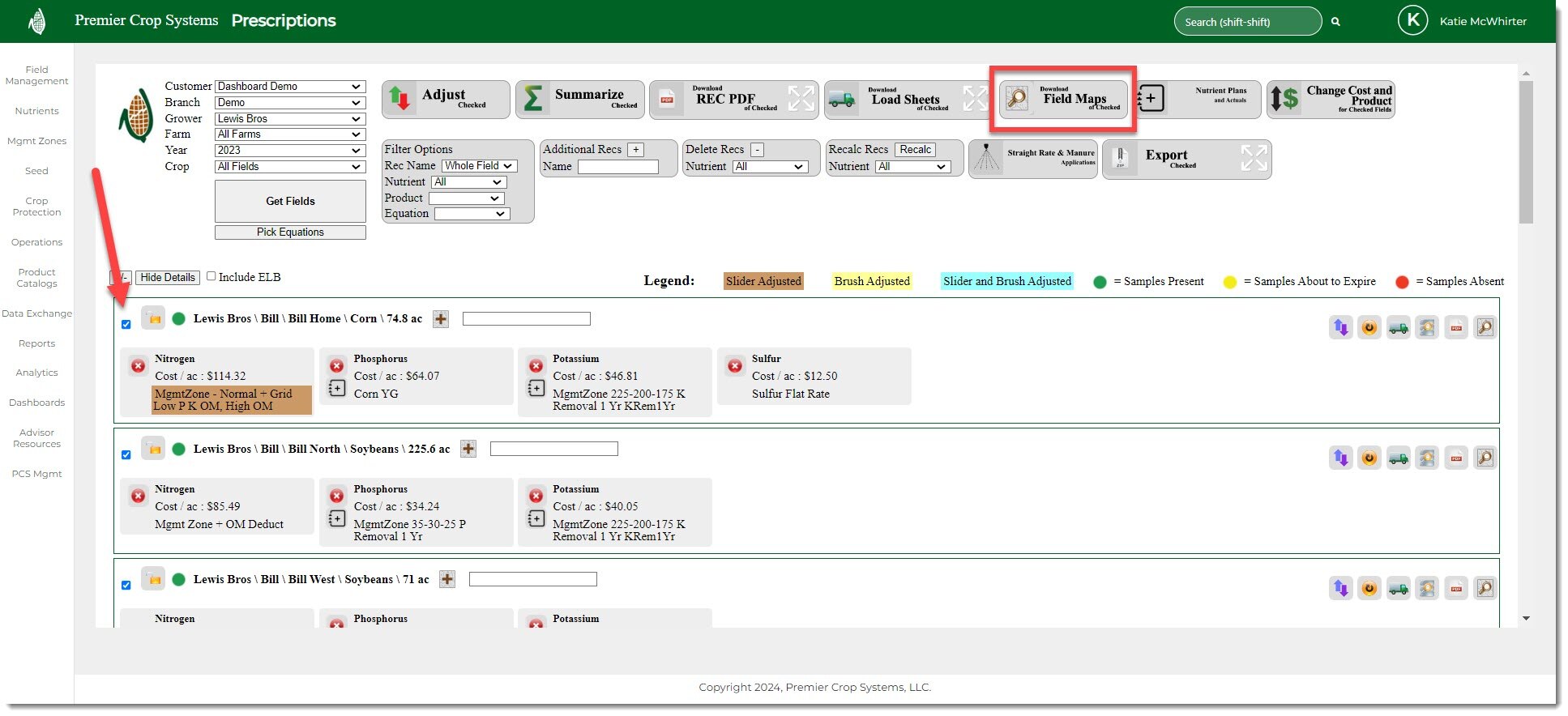1568x716 pixels.
Task: Go to Field Management in the sidebar
Action: click(36, 75)
